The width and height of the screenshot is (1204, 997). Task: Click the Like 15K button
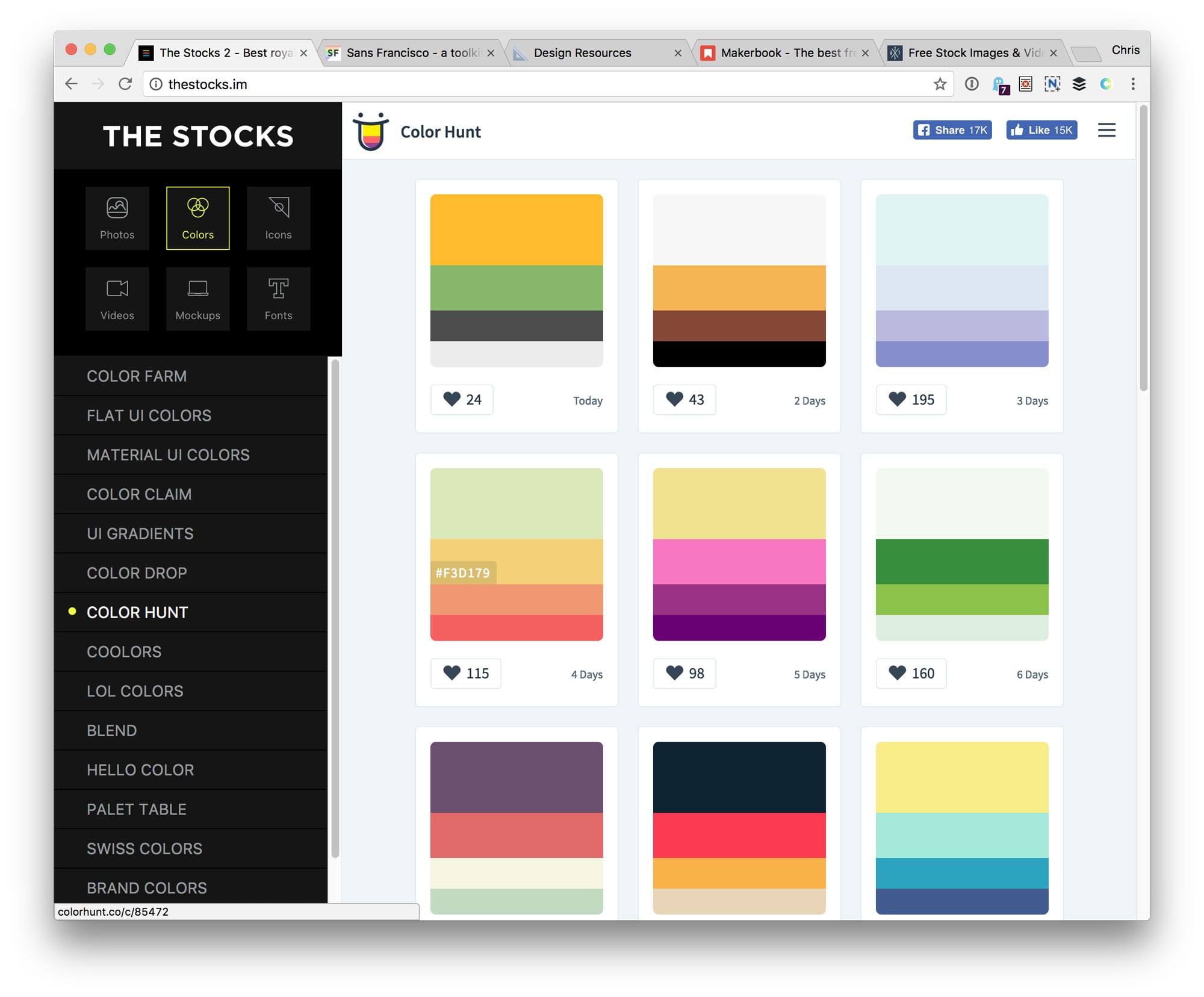(x=1041, y=129)
